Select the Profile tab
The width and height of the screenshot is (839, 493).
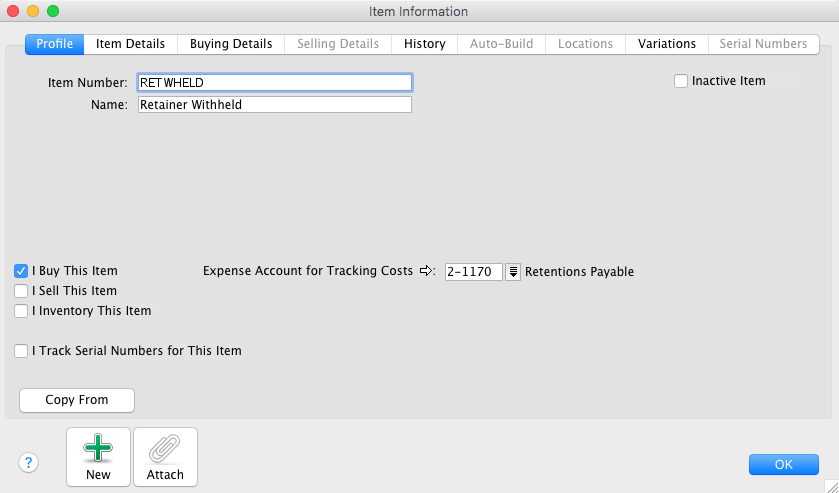tap(54, 44)
